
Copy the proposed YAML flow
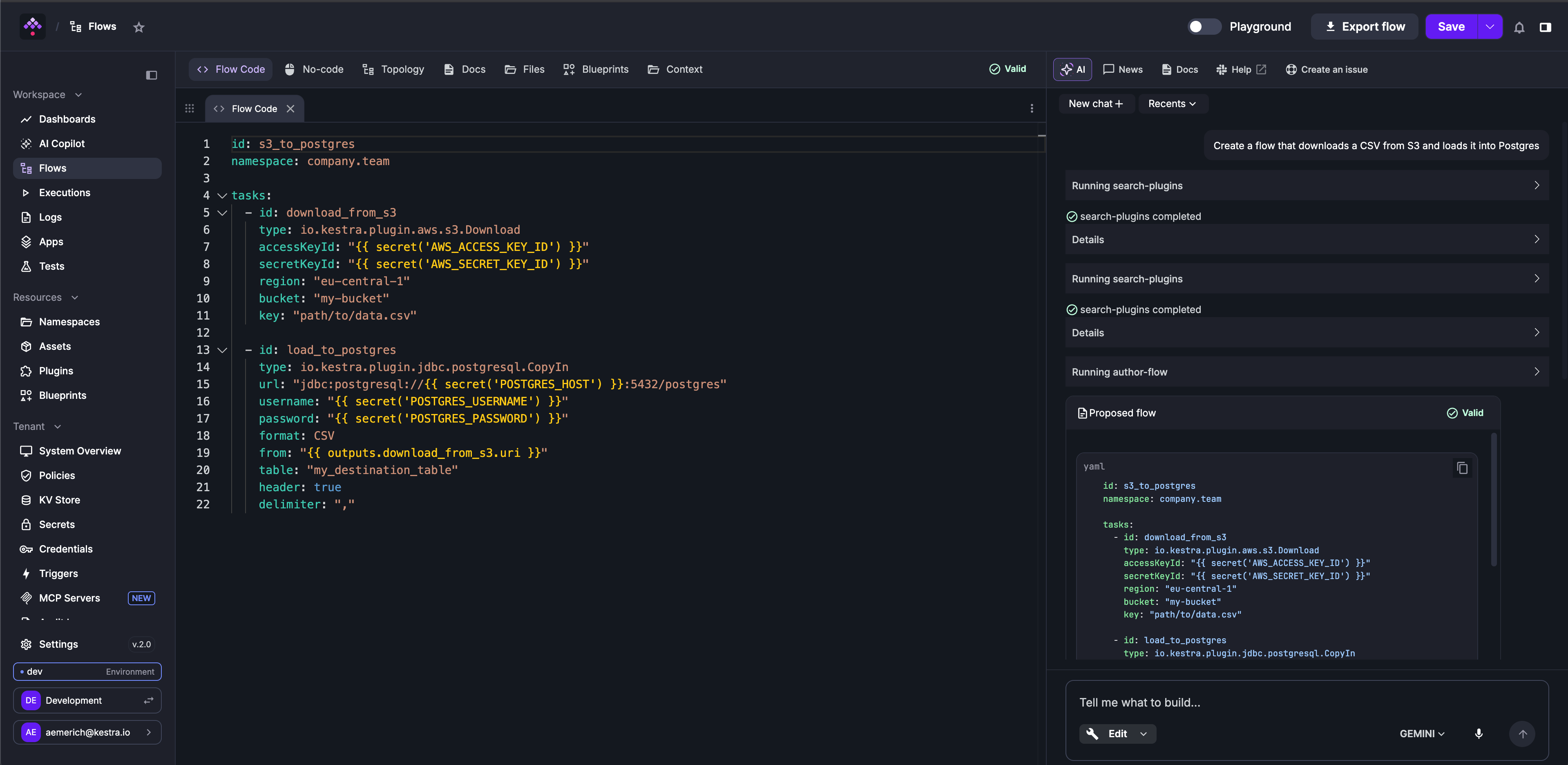click(x=1461, y=468)
